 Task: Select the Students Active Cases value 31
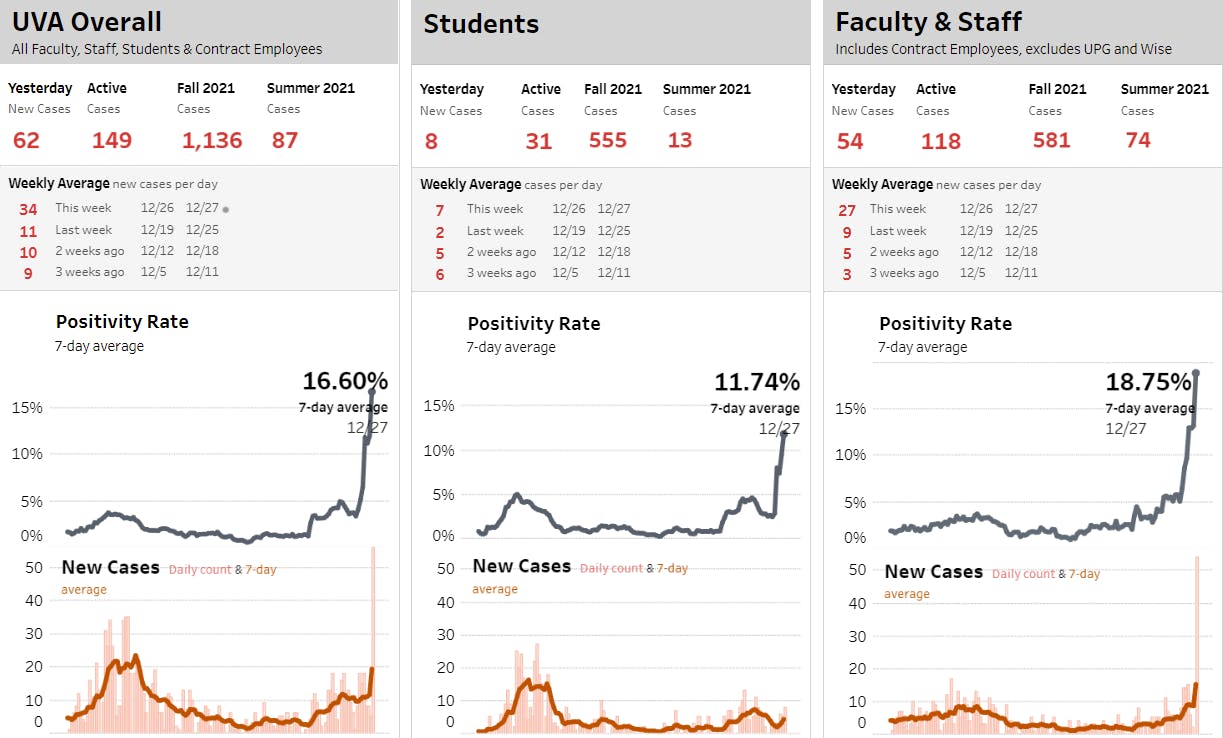pyautogui.click(x=539, y=141)
